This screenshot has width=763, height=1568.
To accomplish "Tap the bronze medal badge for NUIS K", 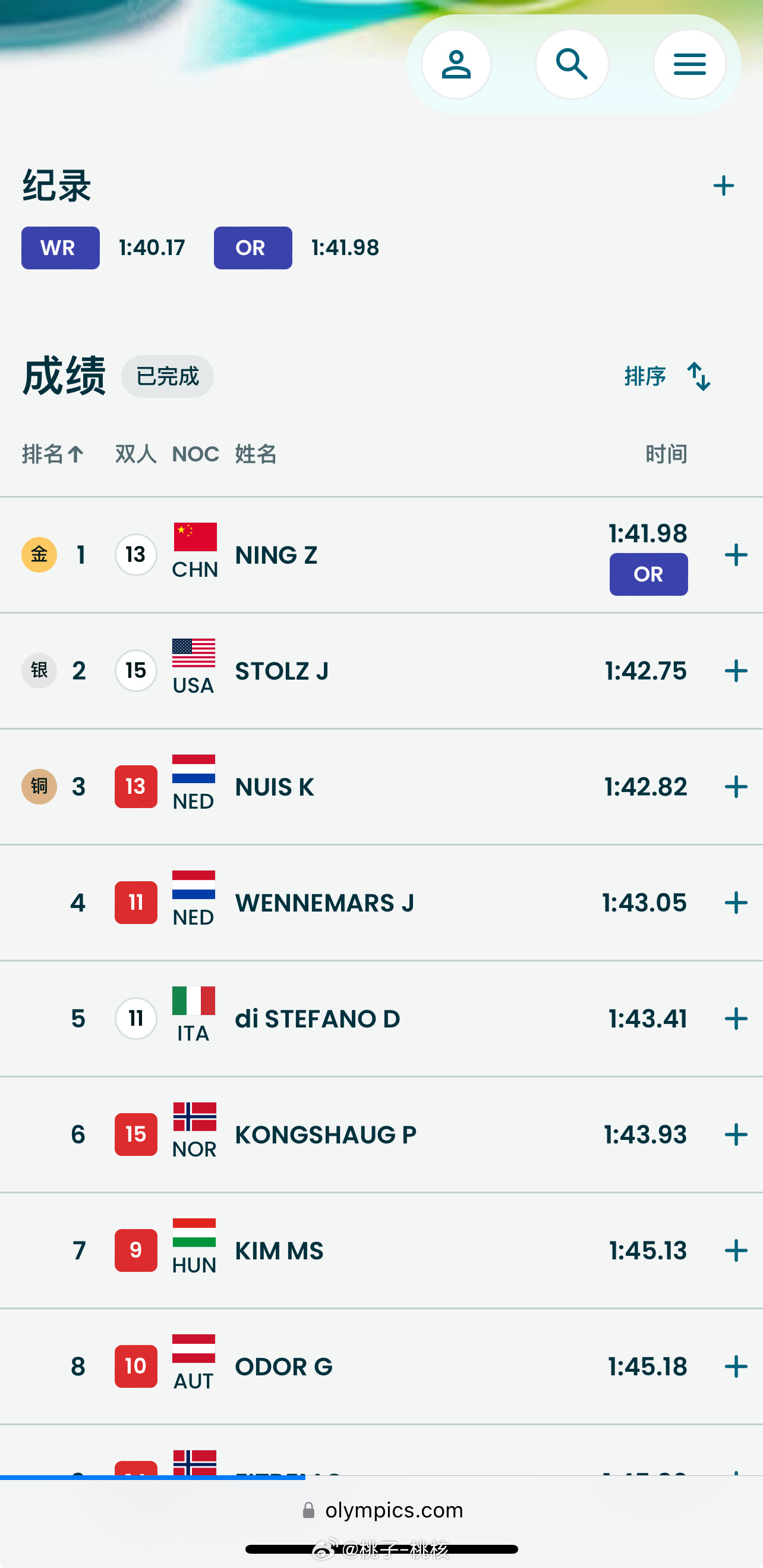I will 40,787.
